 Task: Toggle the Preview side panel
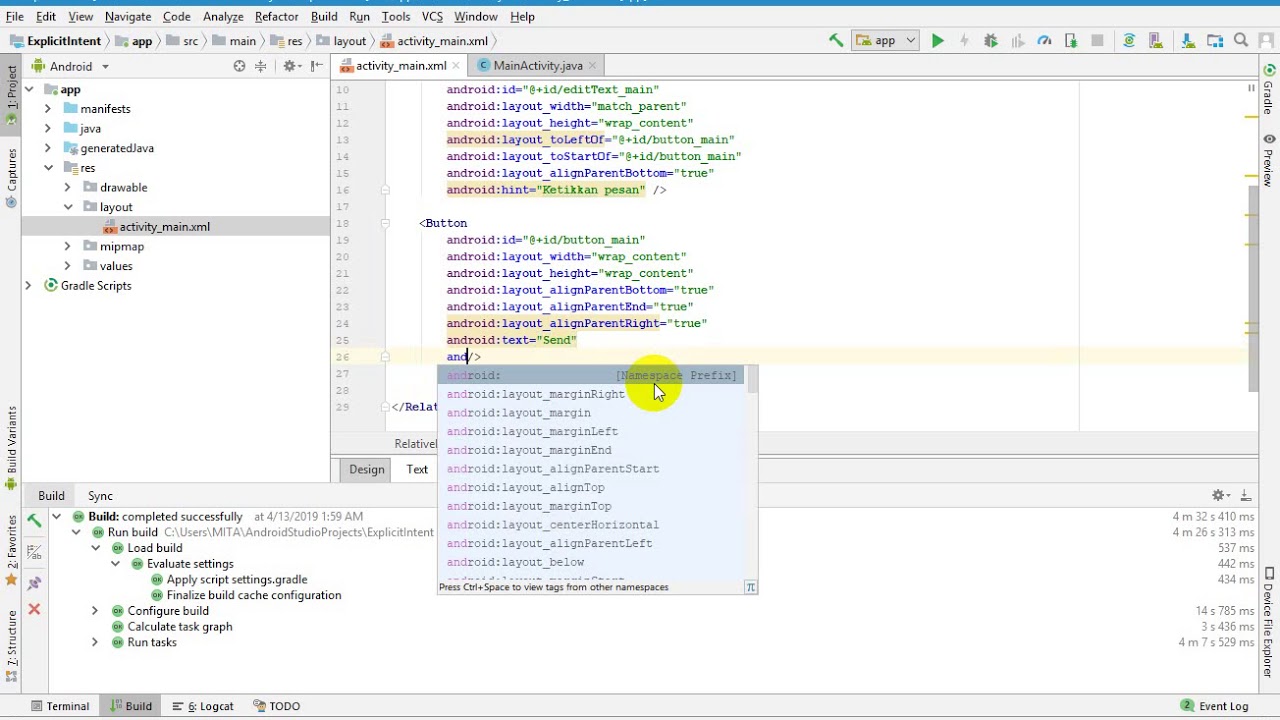pyautogui.click(x=1269, y=160)
